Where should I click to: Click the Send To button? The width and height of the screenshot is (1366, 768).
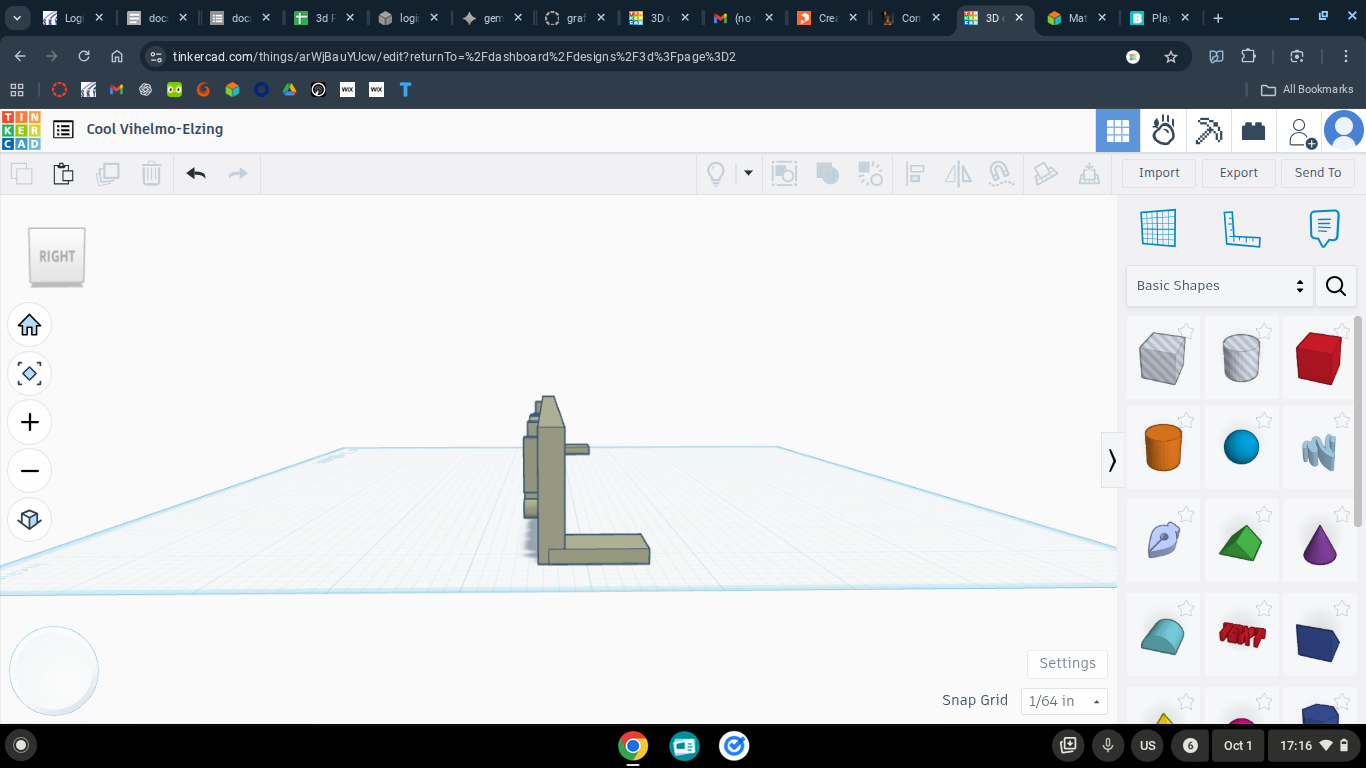click(1318, 173)
